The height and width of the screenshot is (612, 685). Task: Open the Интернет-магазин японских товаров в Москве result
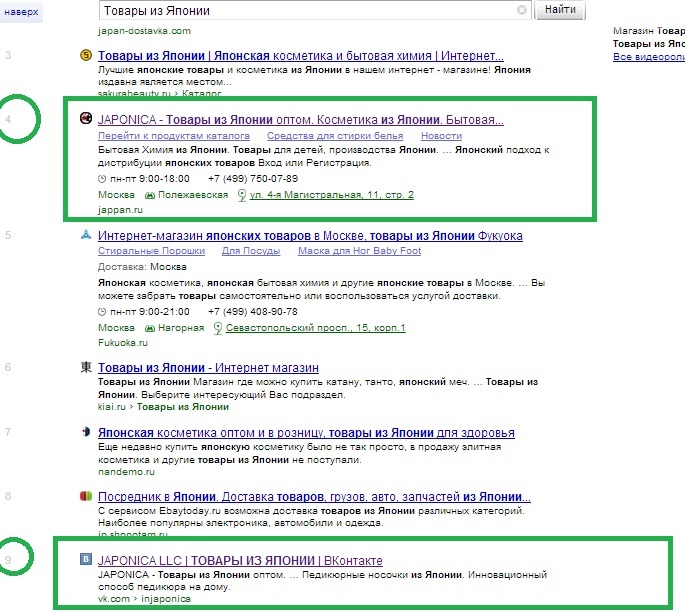click(310, 236)
